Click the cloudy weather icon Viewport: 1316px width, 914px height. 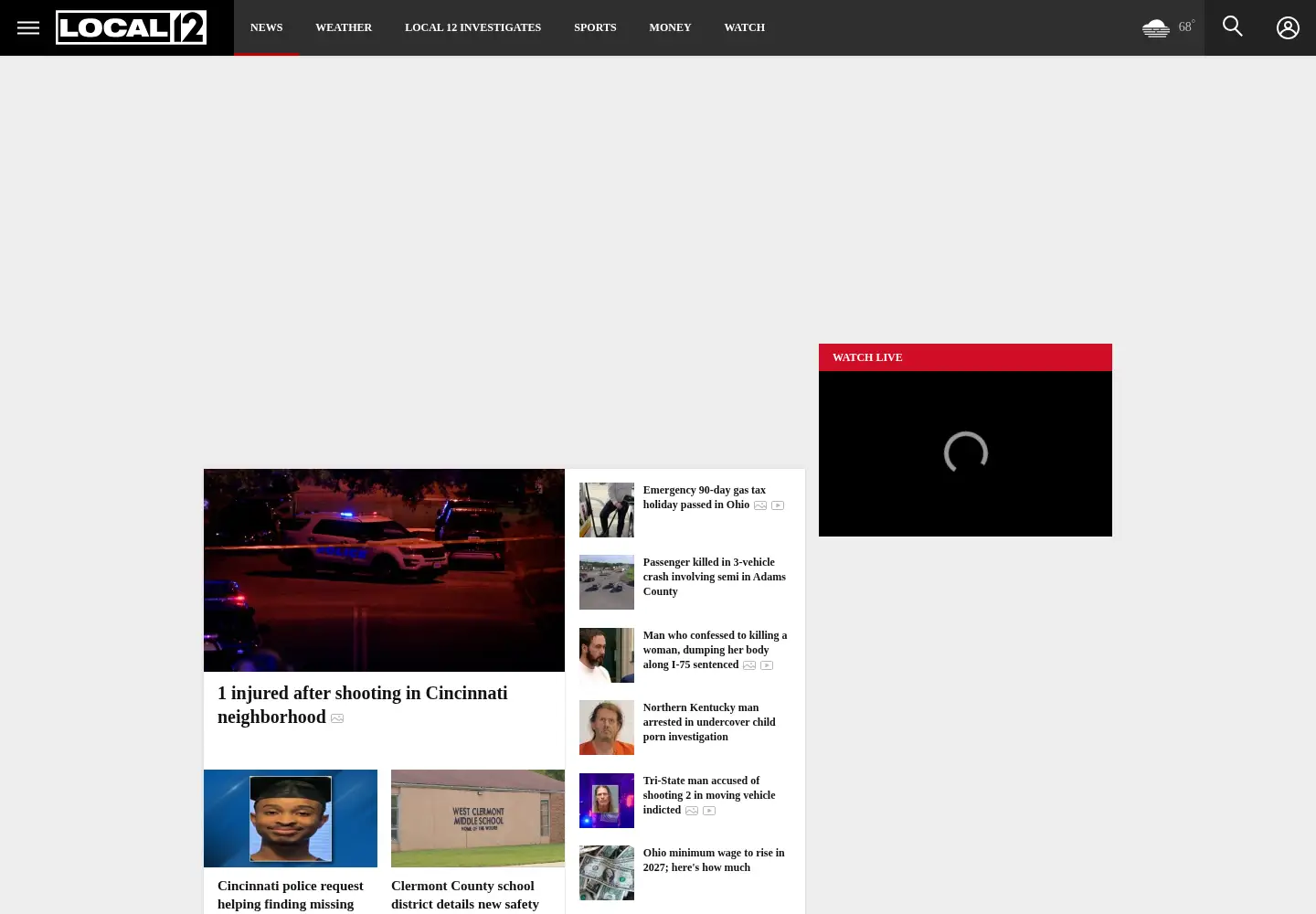[x=1155, y=28]
